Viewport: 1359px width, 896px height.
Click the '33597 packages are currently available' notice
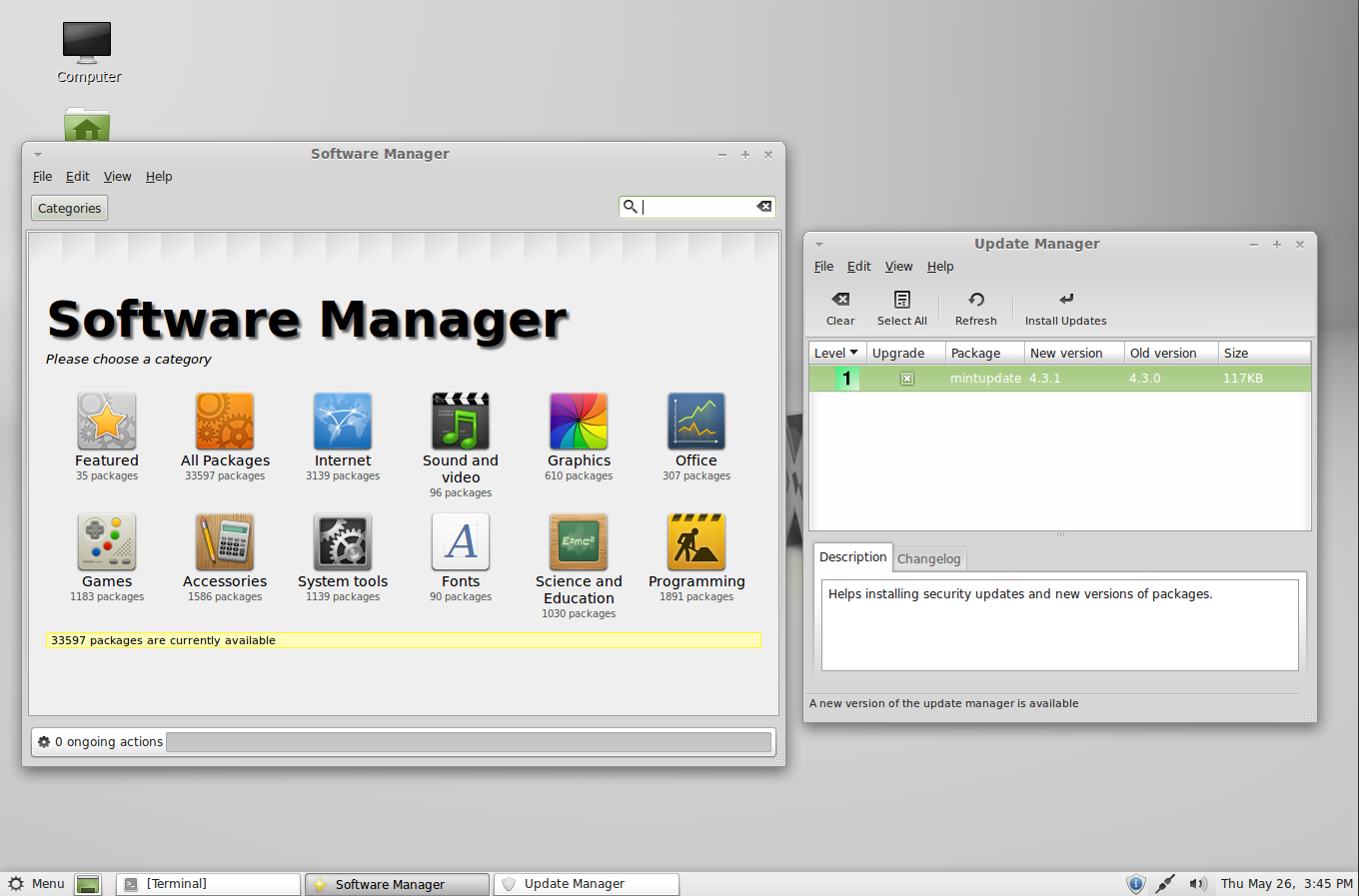coord(403,640)
